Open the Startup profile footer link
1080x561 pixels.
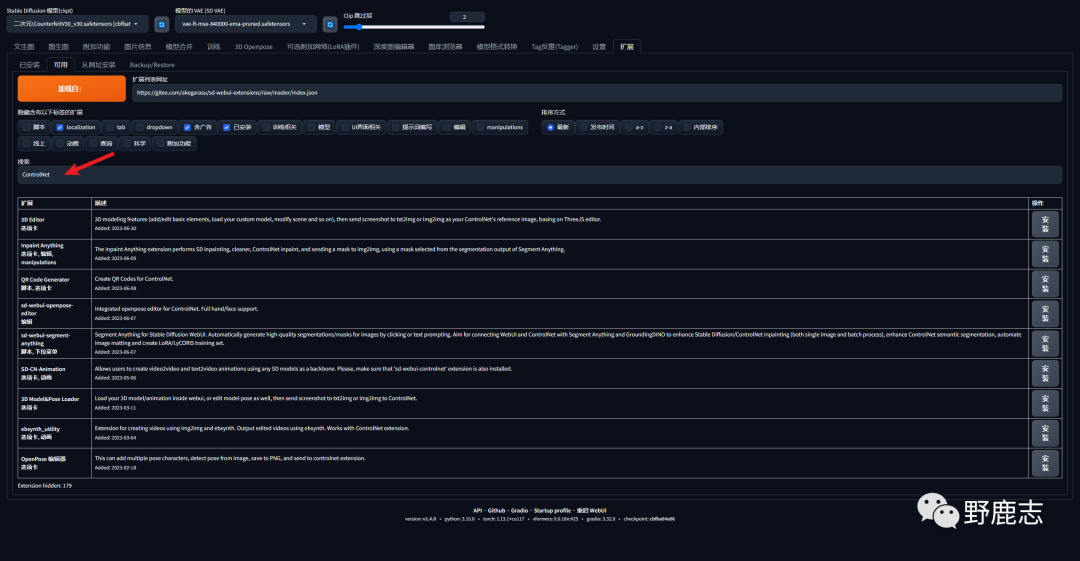(552, 511)
